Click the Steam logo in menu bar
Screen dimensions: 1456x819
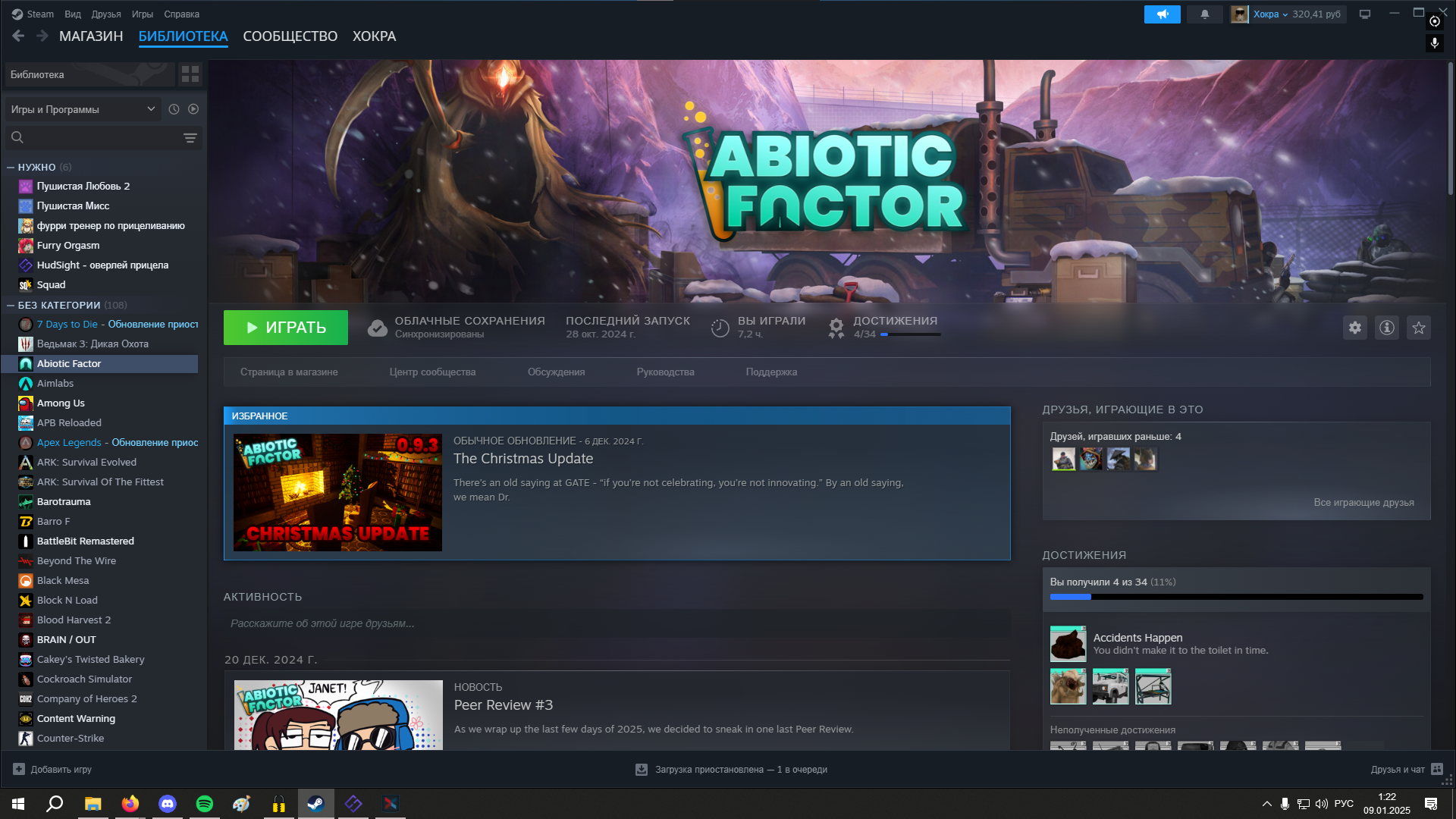point(17,14)
